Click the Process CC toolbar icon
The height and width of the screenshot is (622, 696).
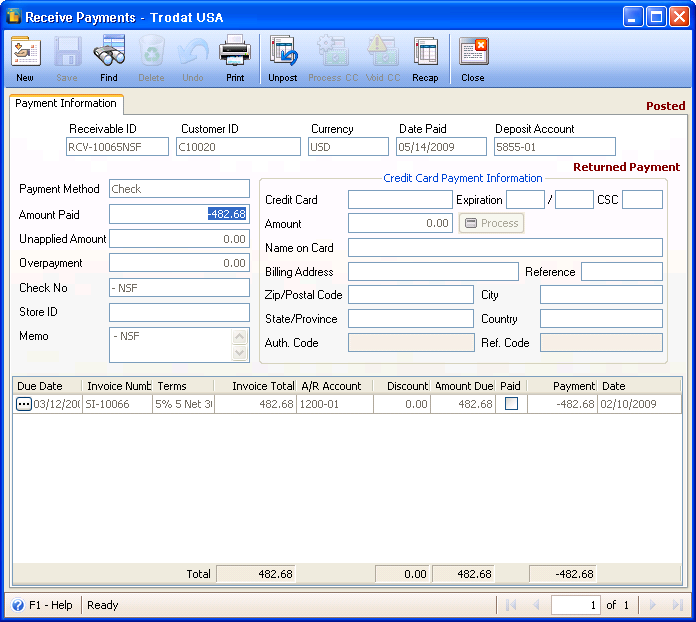click(333, 52)
